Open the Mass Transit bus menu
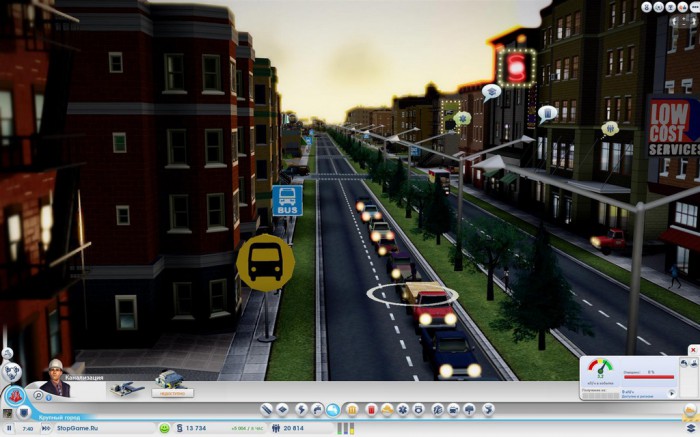 453,409
